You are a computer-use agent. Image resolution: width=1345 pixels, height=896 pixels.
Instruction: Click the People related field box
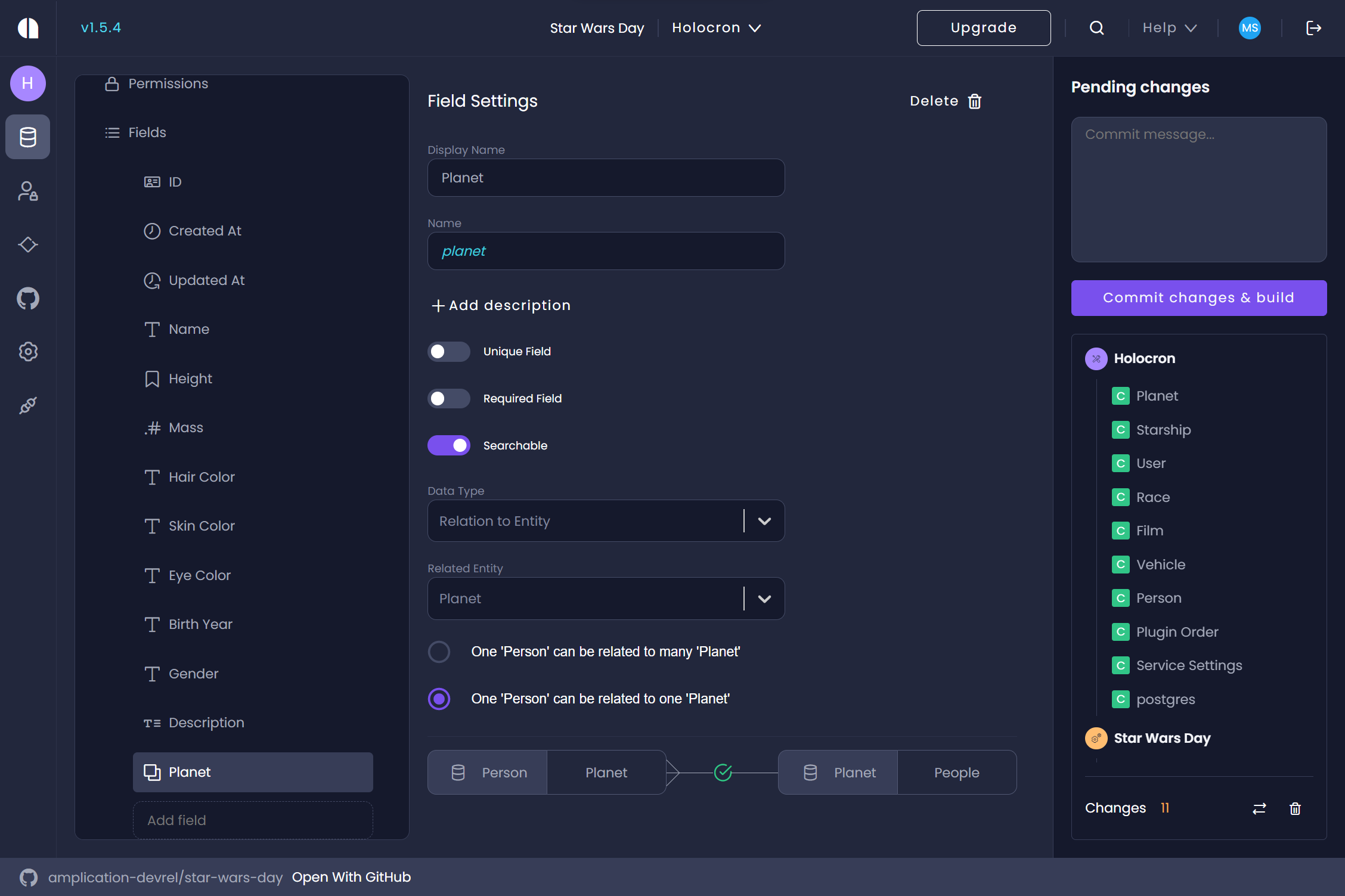coord(957,773)
